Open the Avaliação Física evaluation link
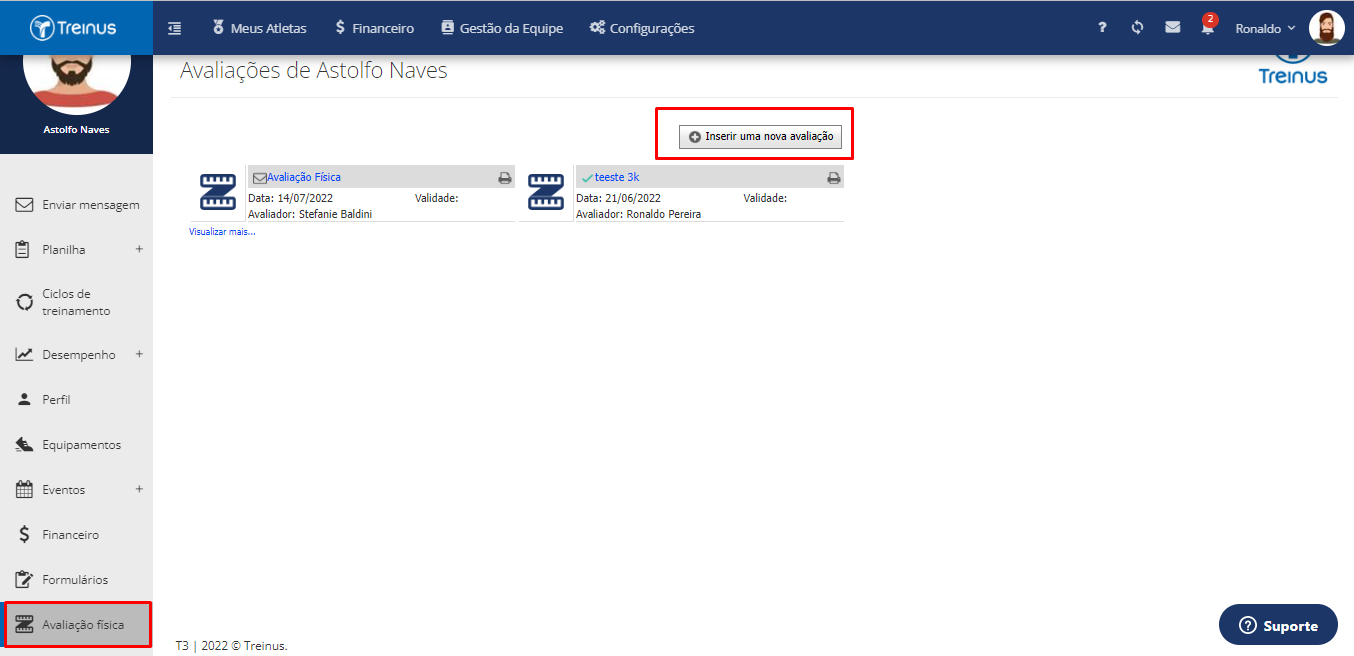 303,177
